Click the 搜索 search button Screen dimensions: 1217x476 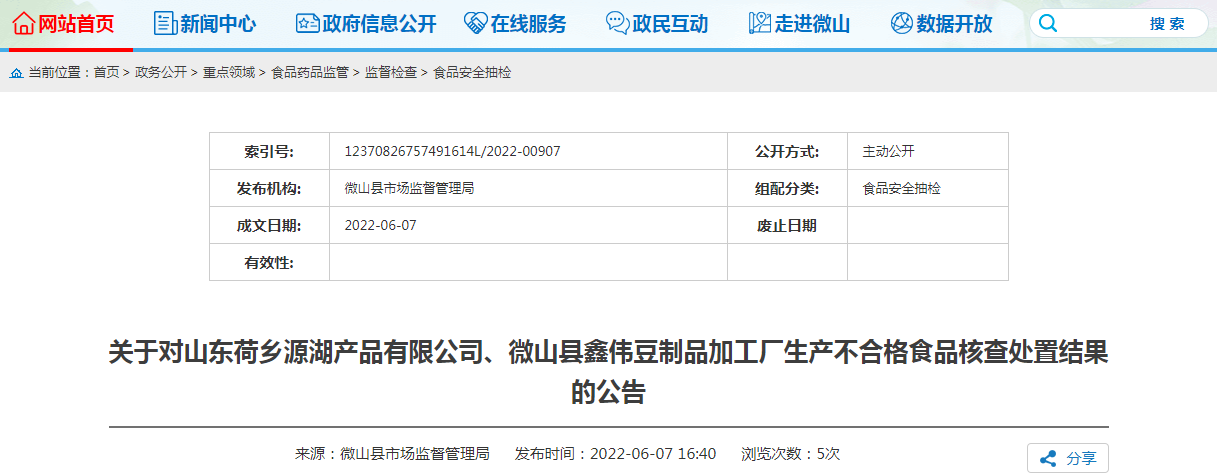coord(1167,24)
